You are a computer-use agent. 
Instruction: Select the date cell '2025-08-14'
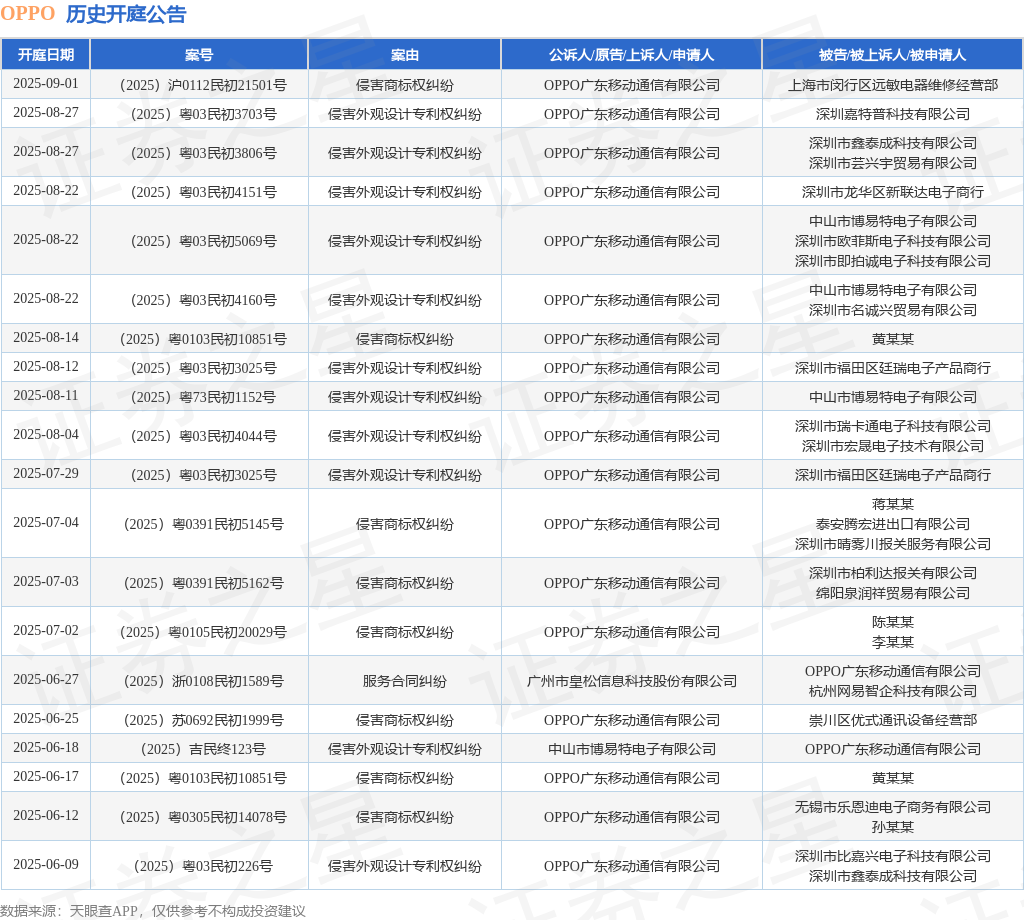[46, 338]
